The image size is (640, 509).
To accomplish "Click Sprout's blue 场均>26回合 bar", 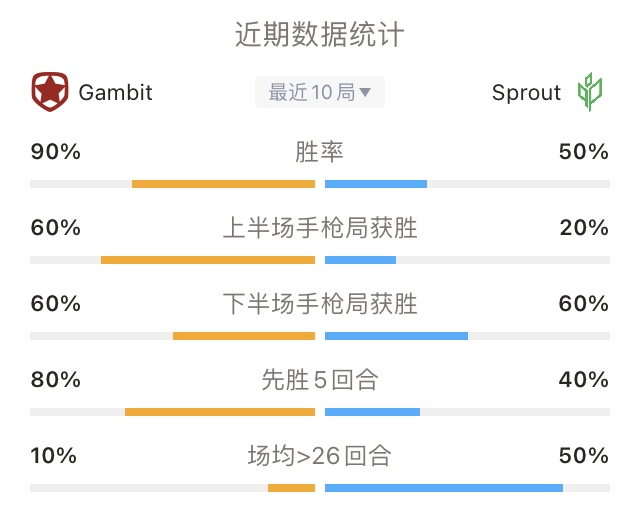I will pyautogui.click(x=444, y=488).
